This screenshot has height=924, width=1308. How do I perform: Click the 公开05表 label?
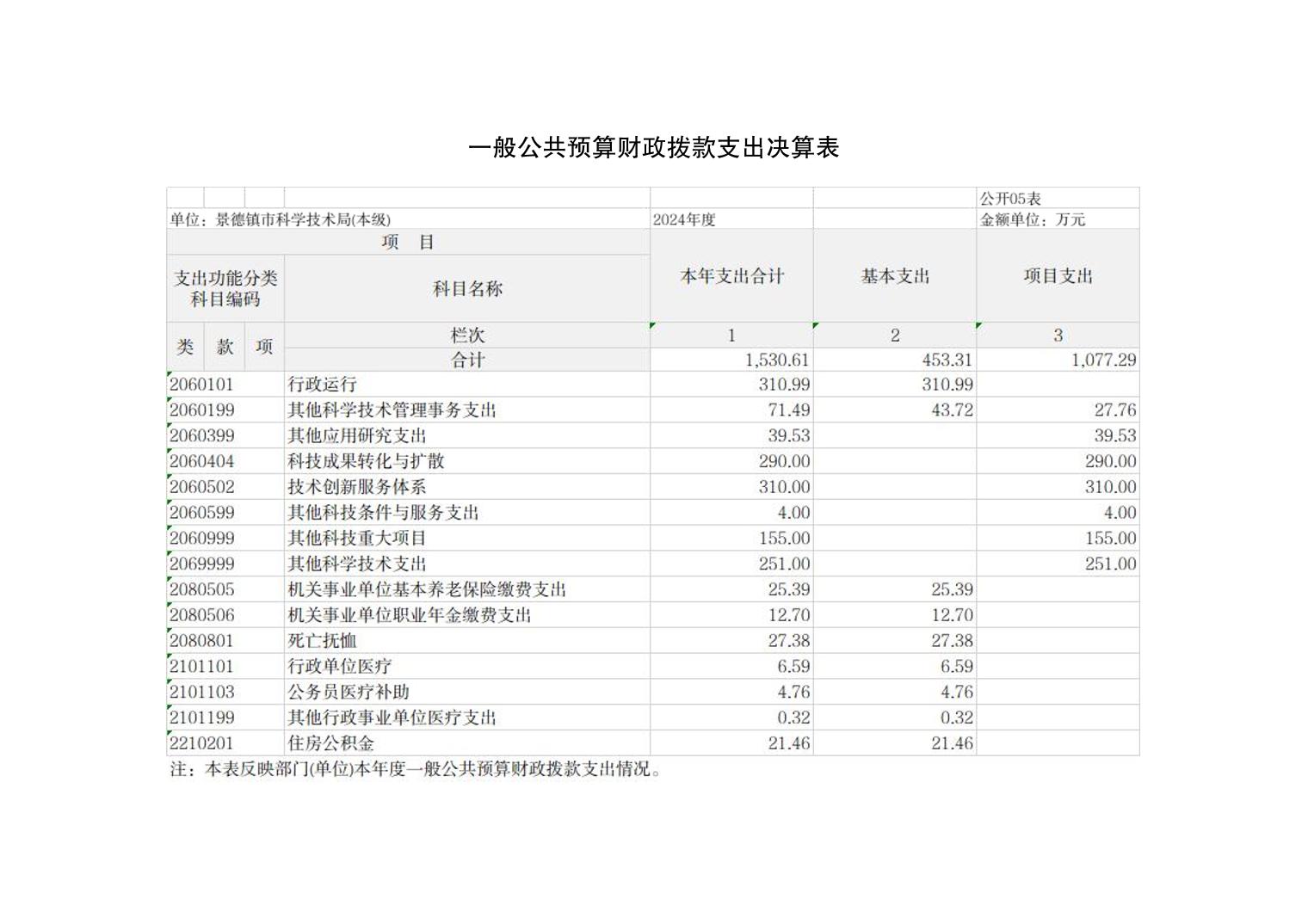click(x=1010, y=199)
